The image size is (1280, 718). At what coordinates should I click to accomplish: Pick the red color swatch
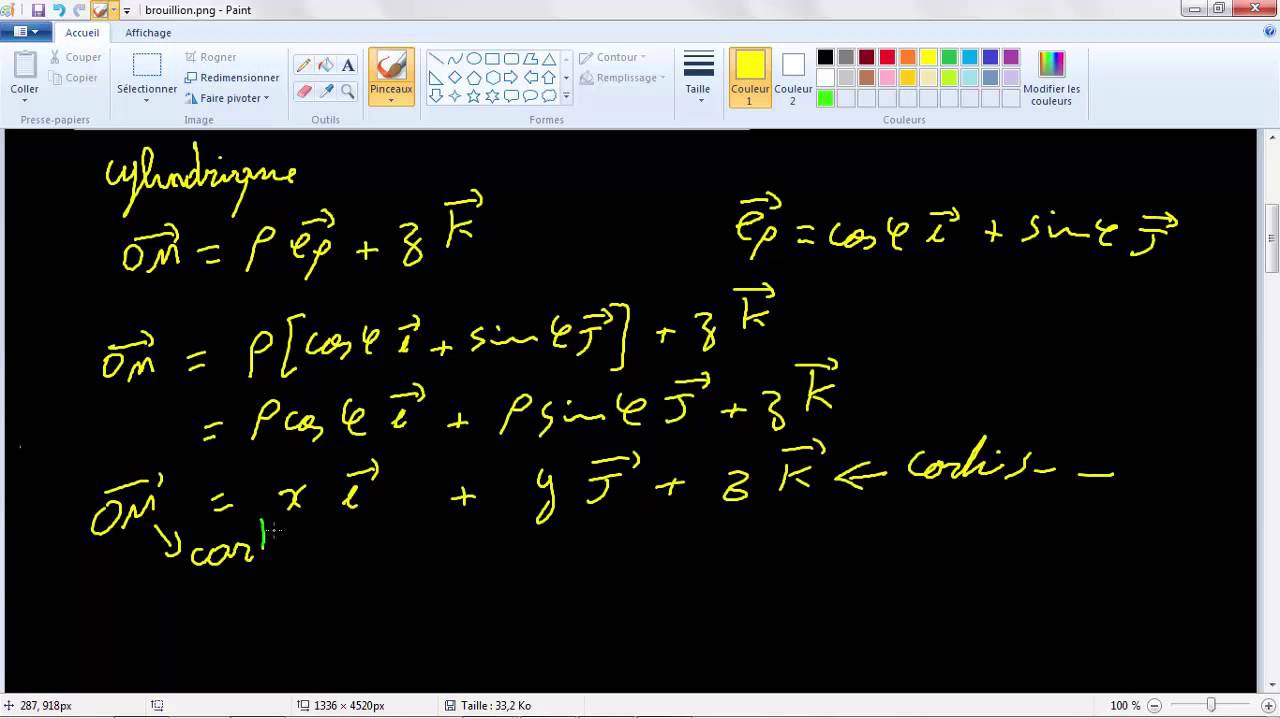(x=887, y=57)
